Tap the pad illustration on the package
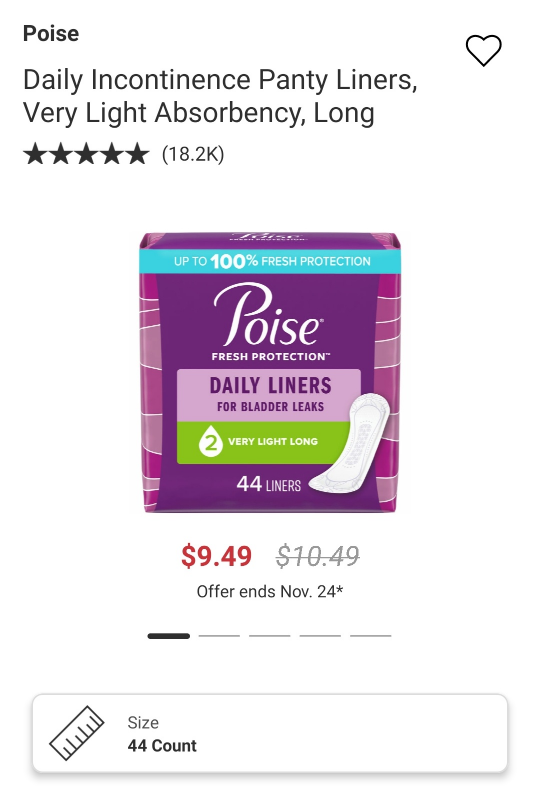 350,444
